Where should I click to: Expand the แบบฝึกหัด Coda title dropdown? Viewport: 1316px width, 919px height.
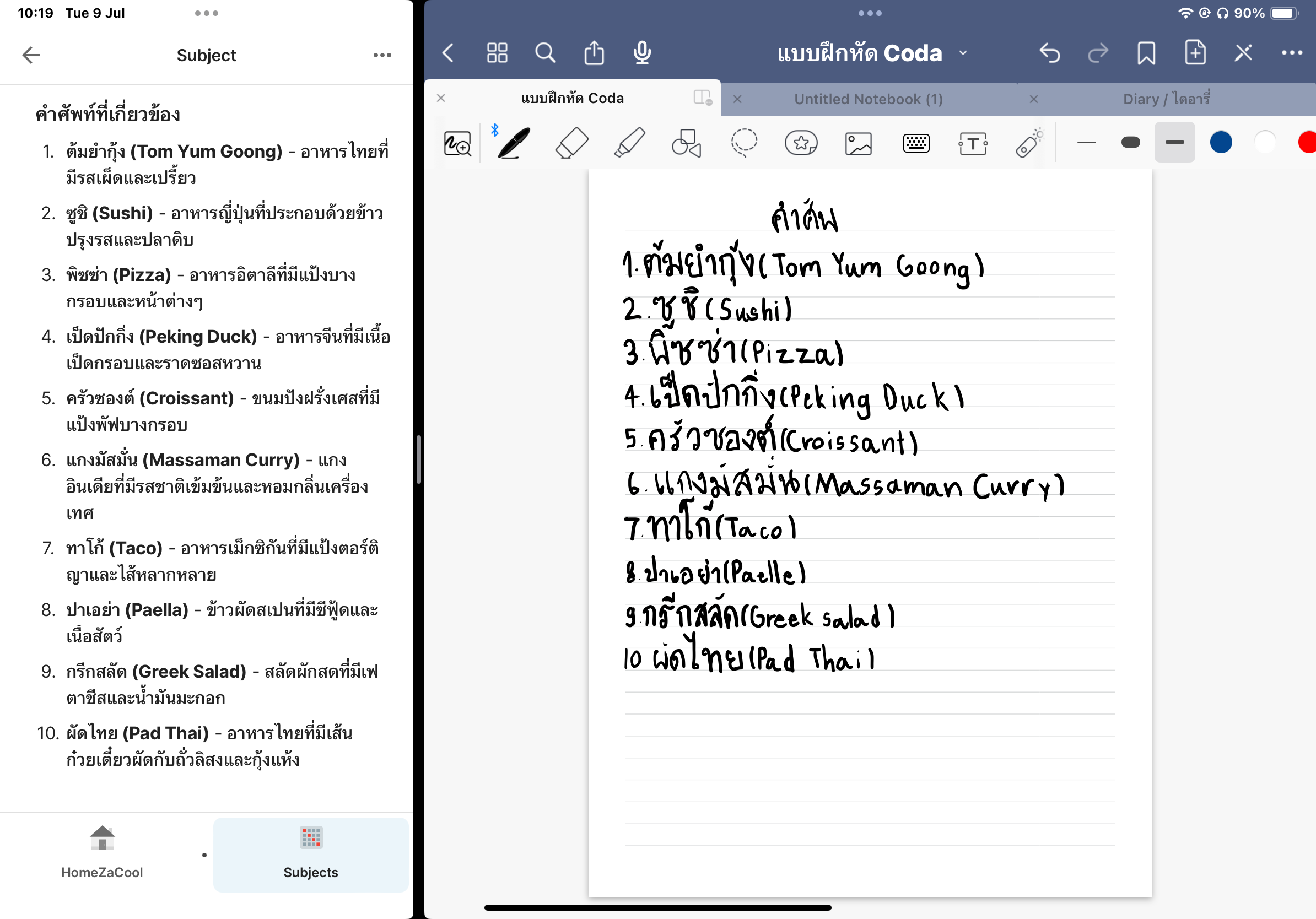pyautogui.click(x=963, y=53)
